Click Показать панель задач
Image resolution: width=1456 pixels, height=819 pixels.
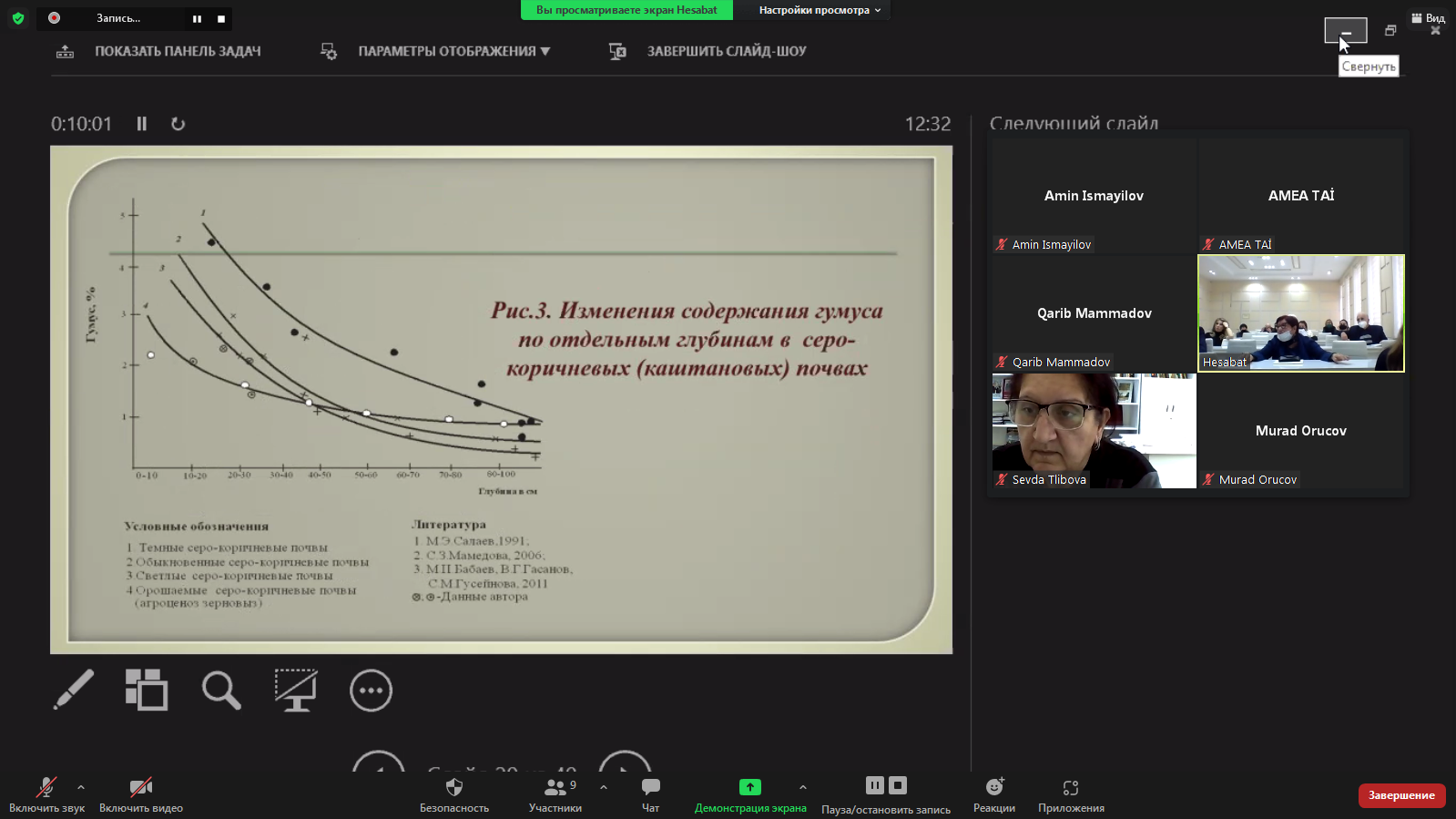coord(158,51)
